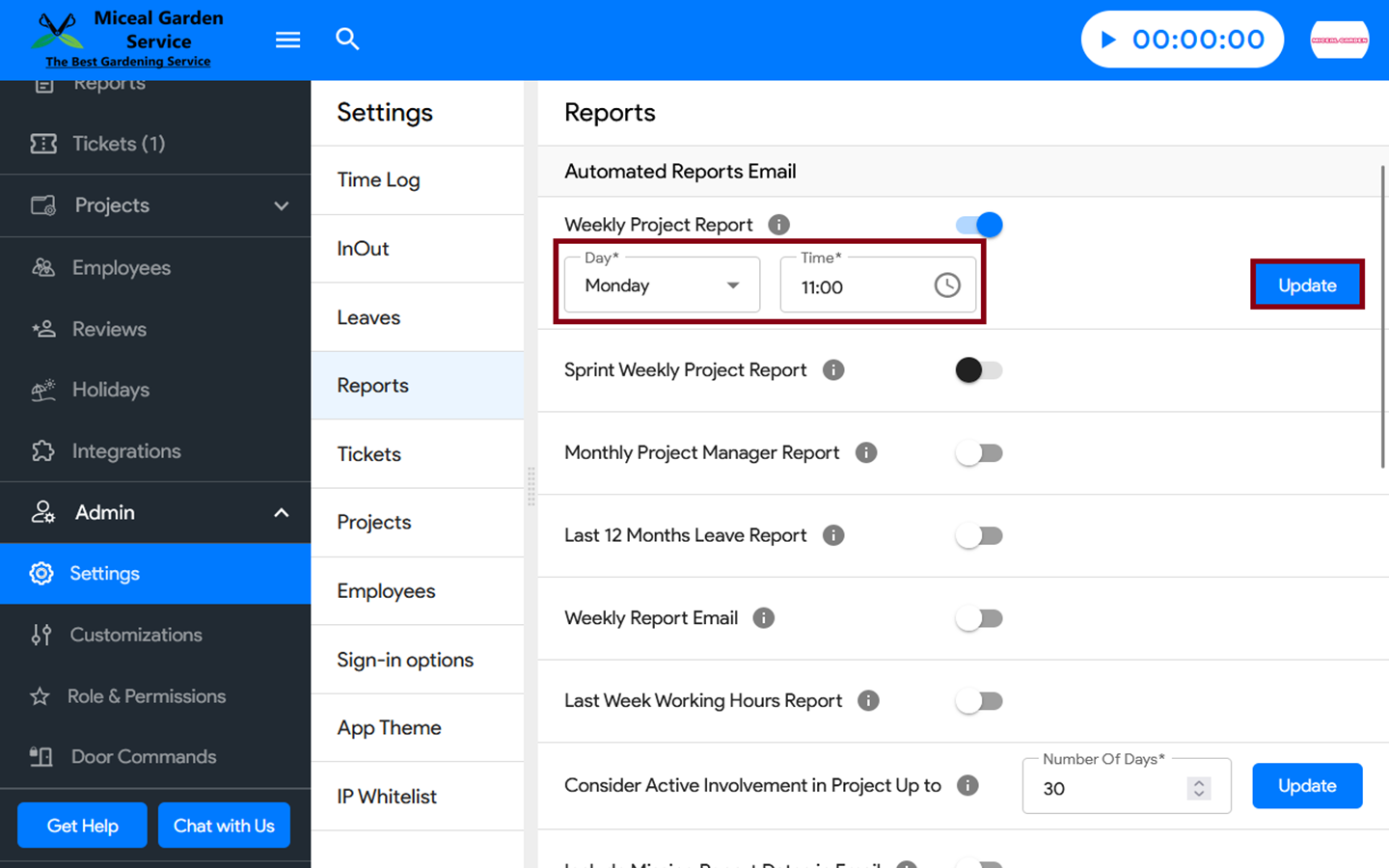Click info icon beside Weekly Project Report

pos(778,225)
